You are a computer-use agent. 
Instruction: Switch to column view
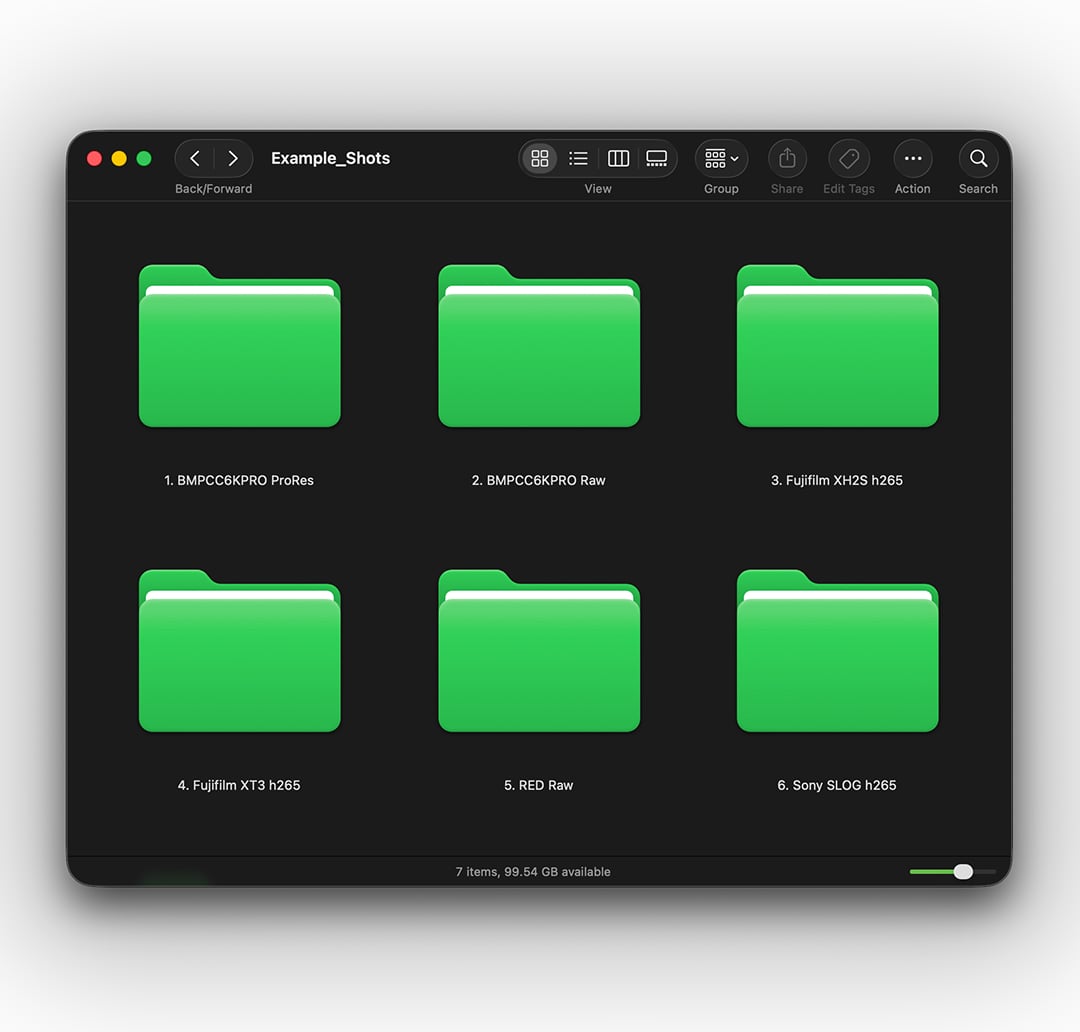pos(618,158)
